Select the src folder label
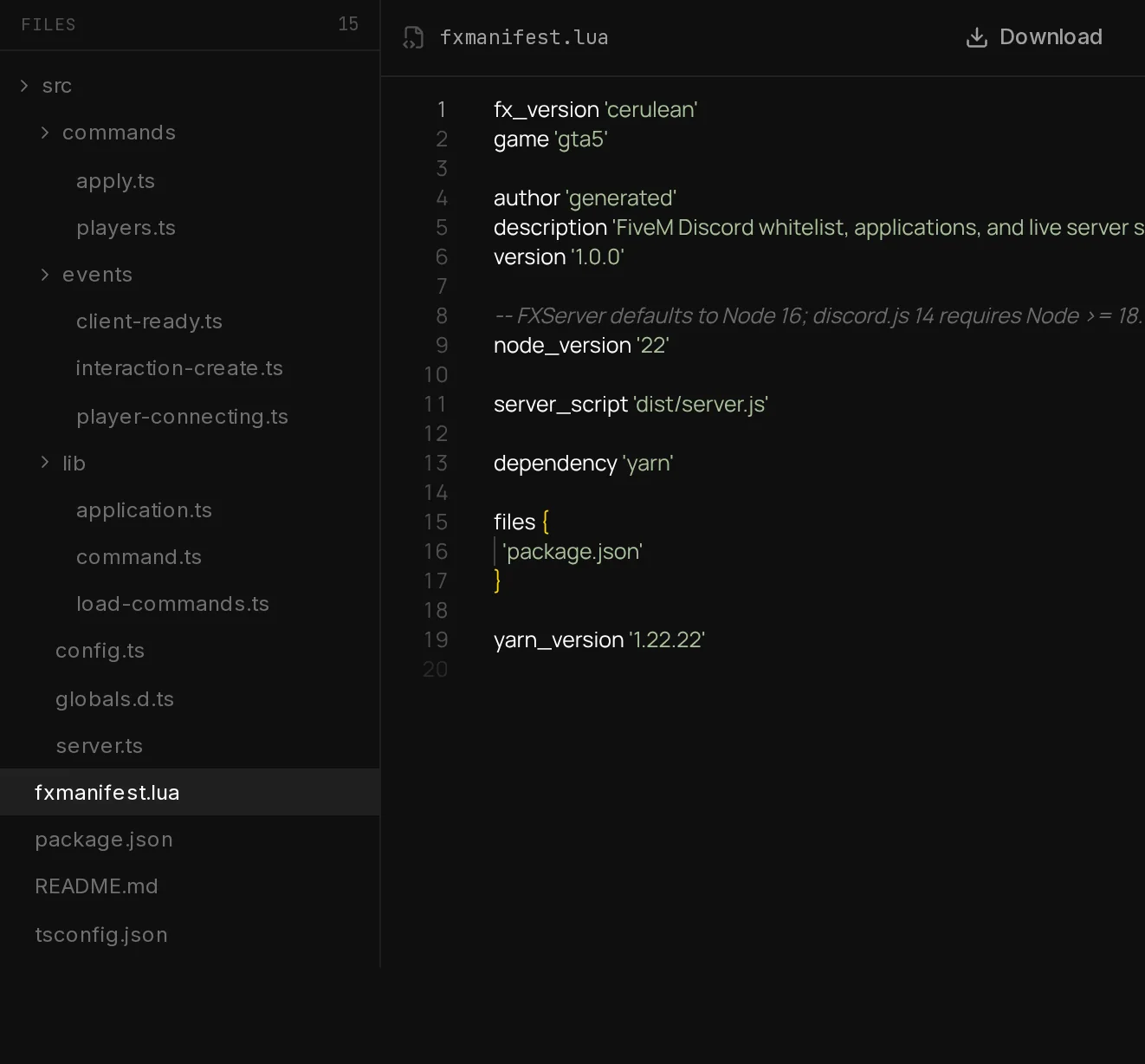Image resolution: width=1145 pixels, height=1064 pixels. [57, 86]
